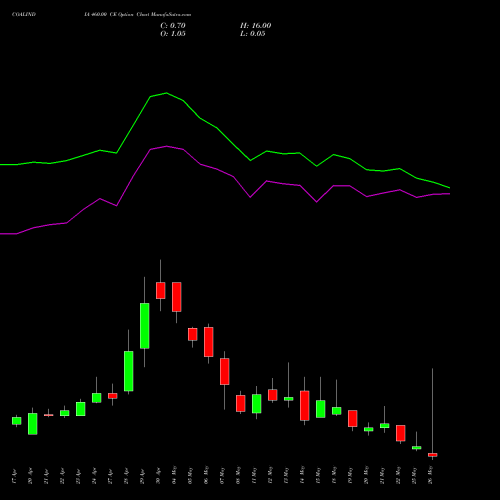Click the red candle for 07 May
This screenshot has height=500, width=500.
tap(225, 372)
